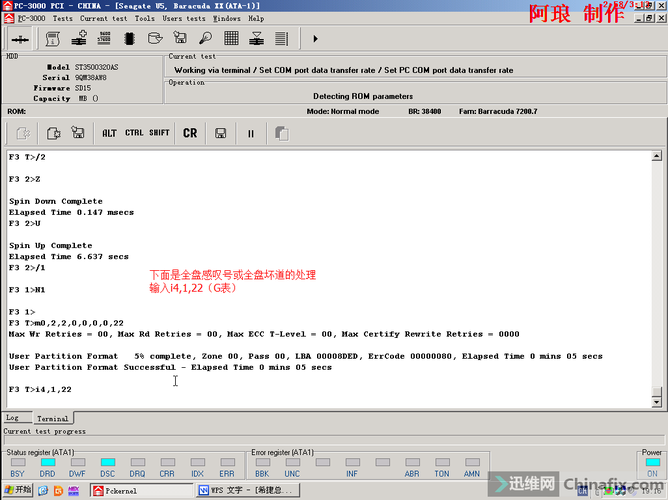Open the Current test menu
This screenshot has width=668, height=500.
click(x=104, y=18)
